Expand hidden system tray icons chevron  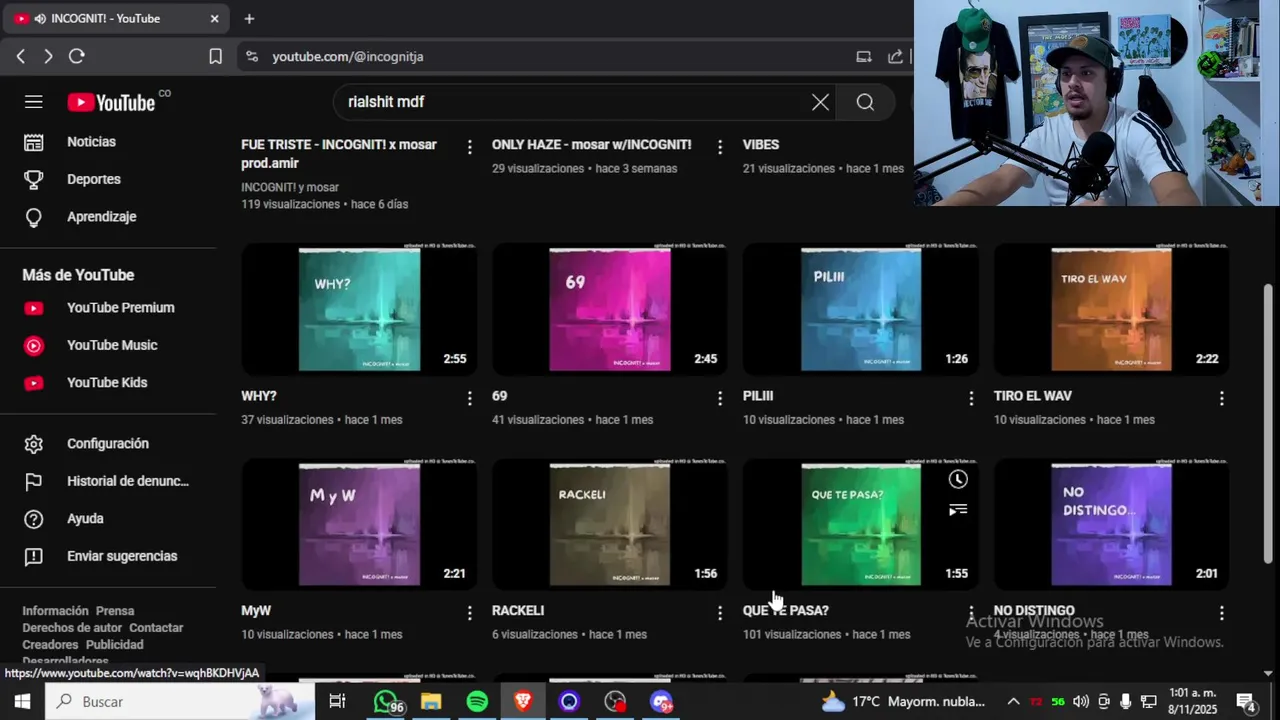[x=1013, y=702]
